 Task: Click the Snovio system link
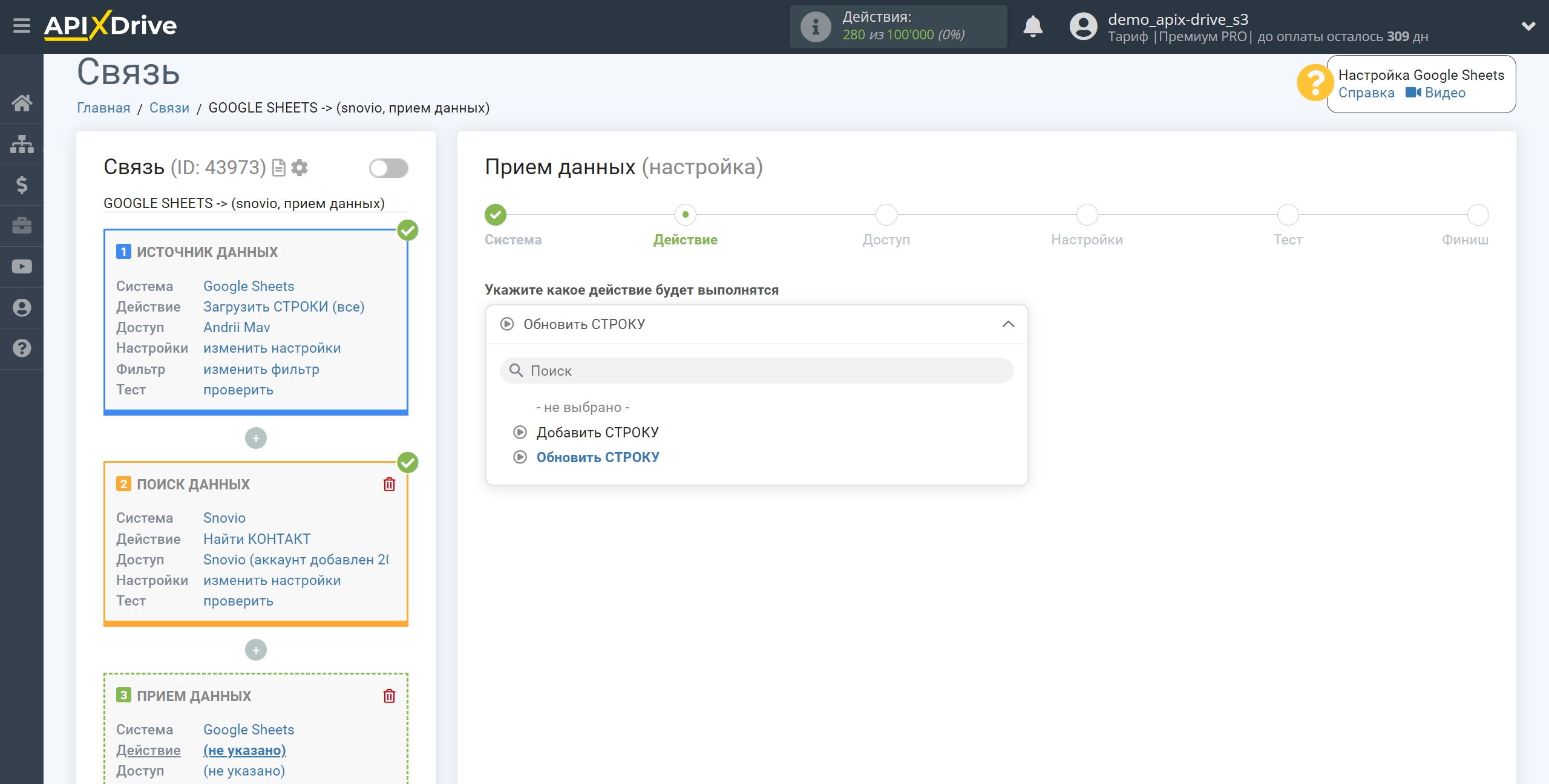[224, 518]
